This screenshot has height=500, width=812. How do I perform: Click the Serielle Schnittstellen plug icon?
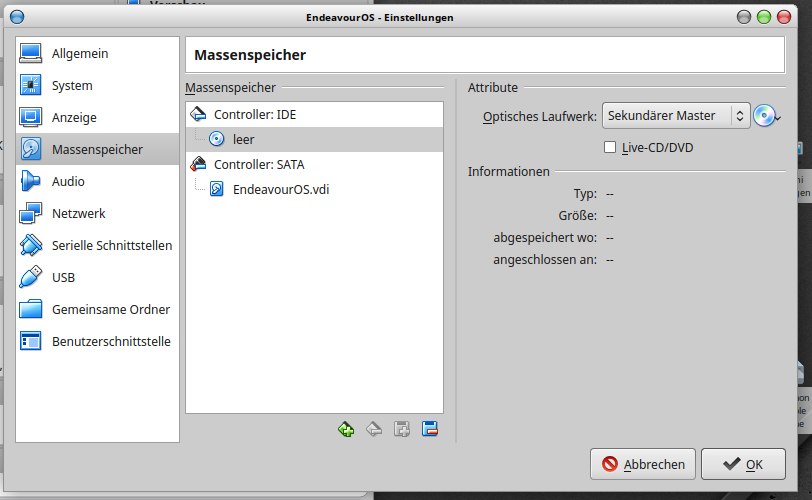[x=31, y=245]
